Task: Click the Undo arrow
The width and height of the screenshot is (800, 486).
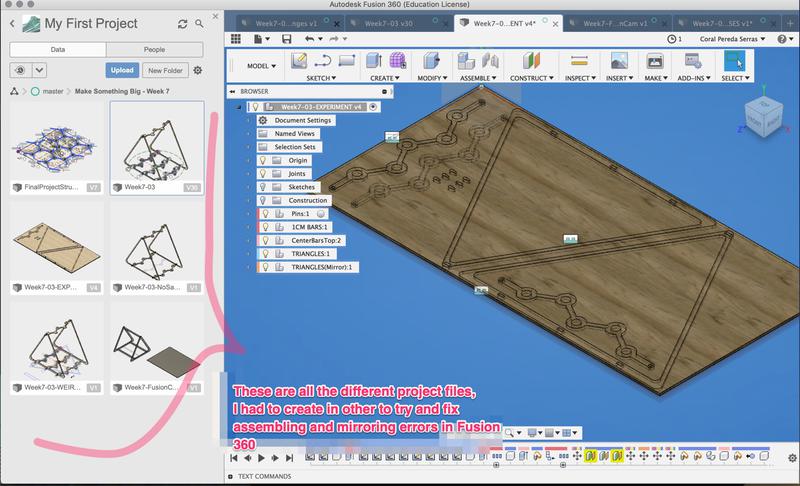Action: click(x=310, y=39)
